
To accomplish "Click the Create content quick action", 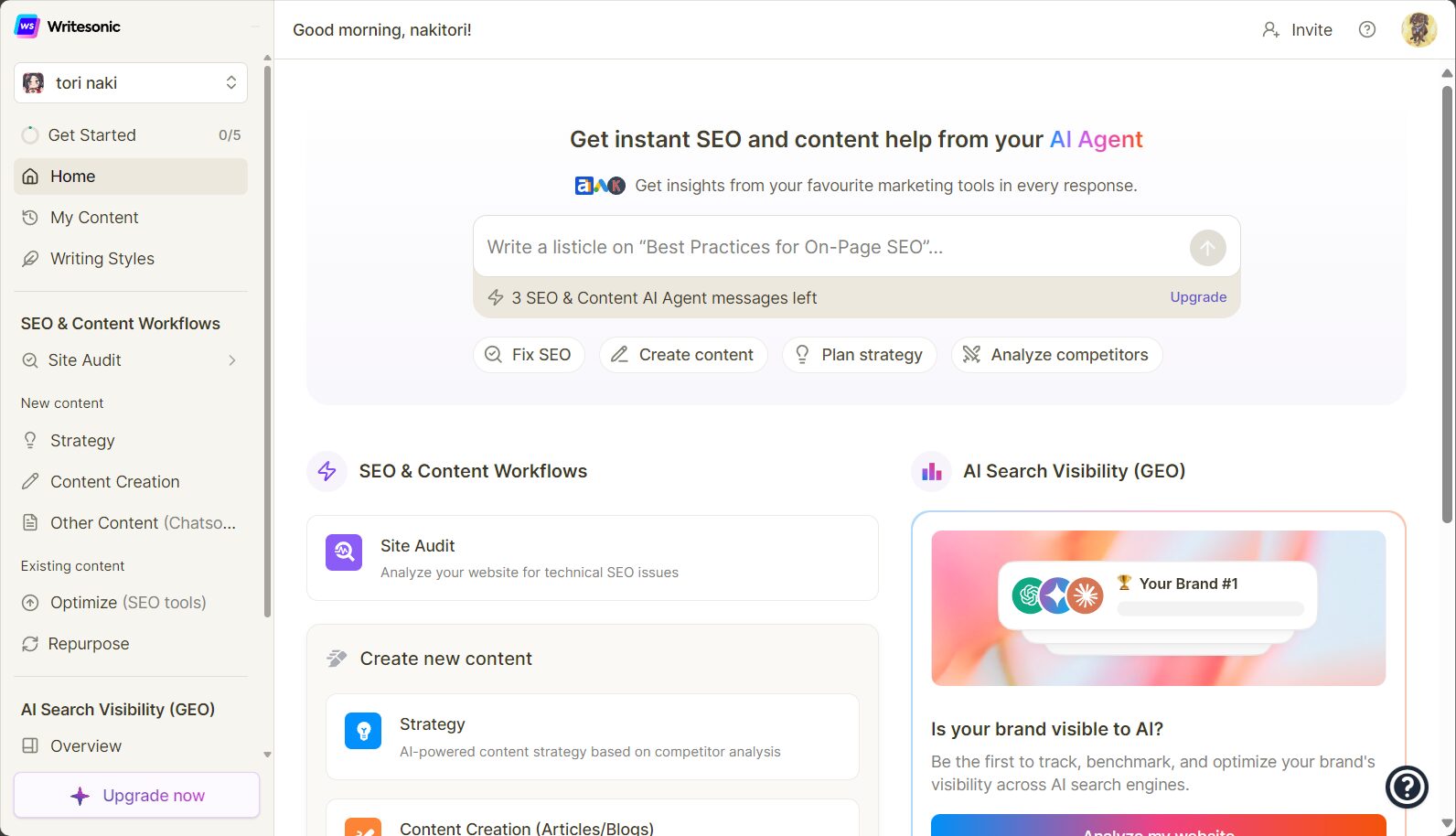I will coord(683,355).
